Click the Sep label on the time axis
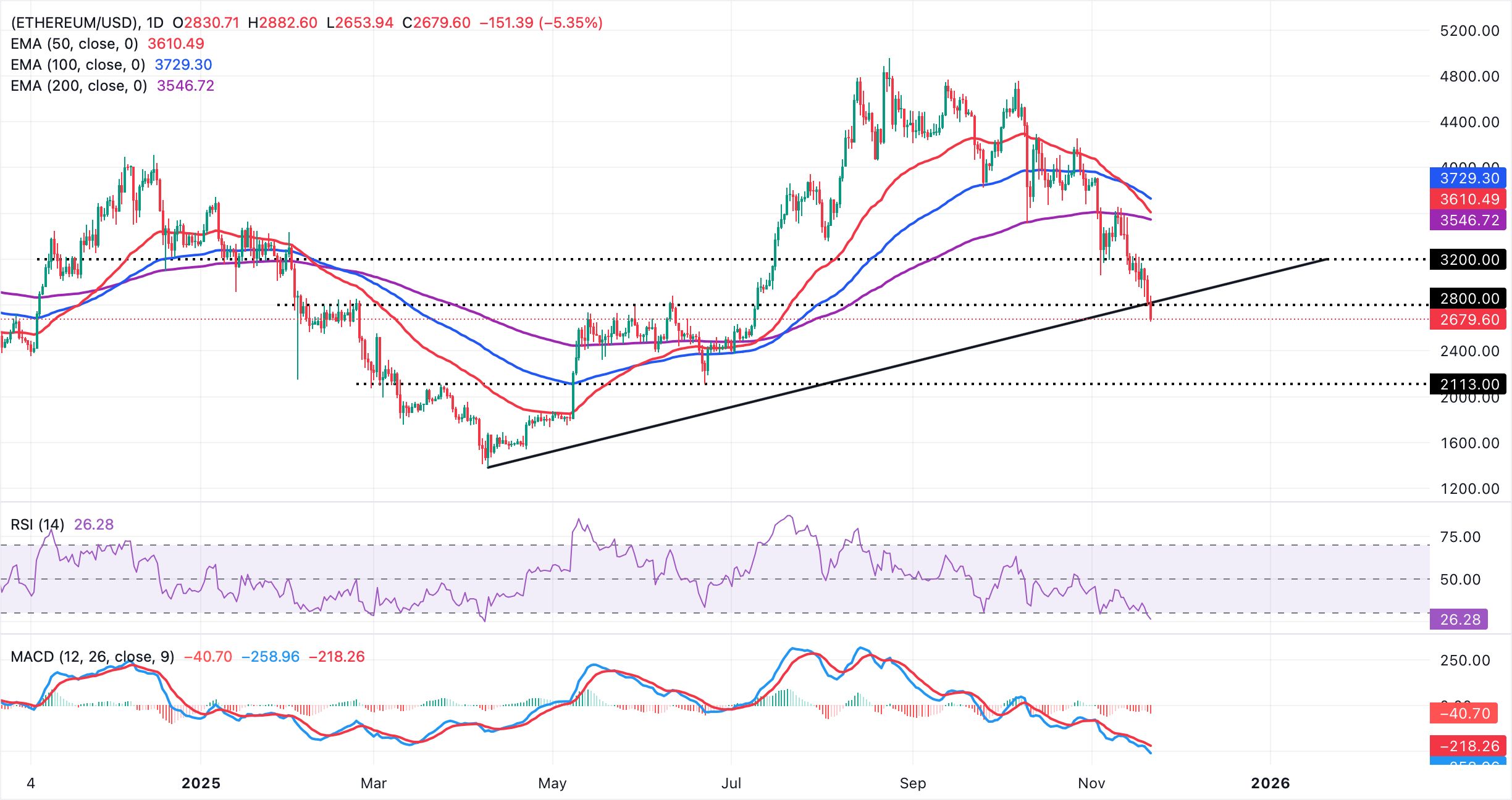Image resolution: width=1512 pixels, height=800 pixels. [913, 783]
